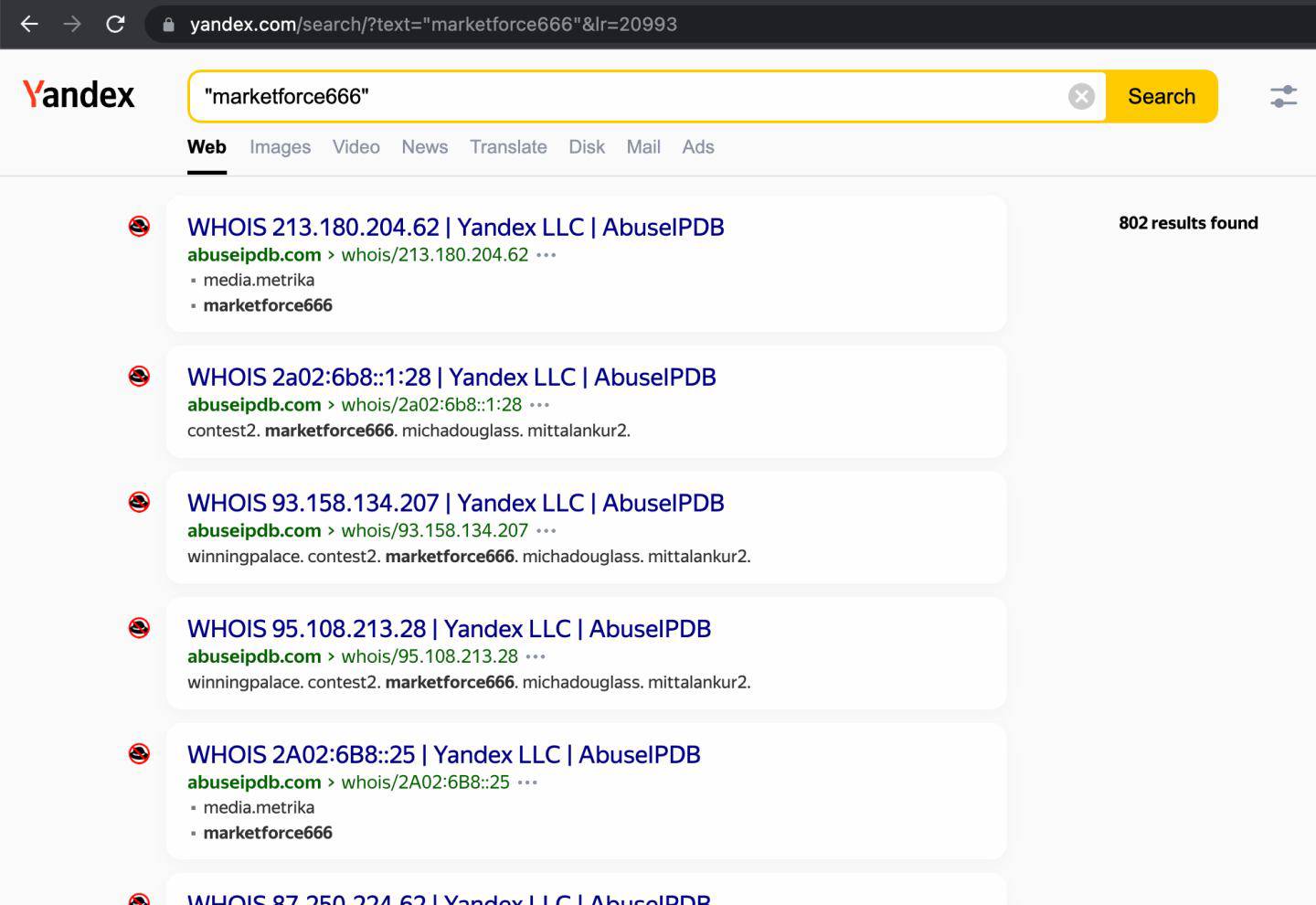Screen dimensions: 1316x905
Task: Switch to the News tab
Action: tap(424, 147)
